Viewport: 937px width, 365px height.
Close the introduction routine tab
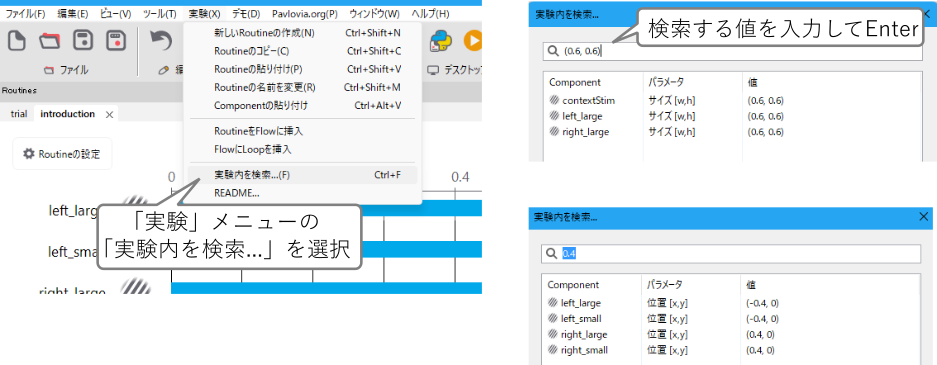[109, 114]
